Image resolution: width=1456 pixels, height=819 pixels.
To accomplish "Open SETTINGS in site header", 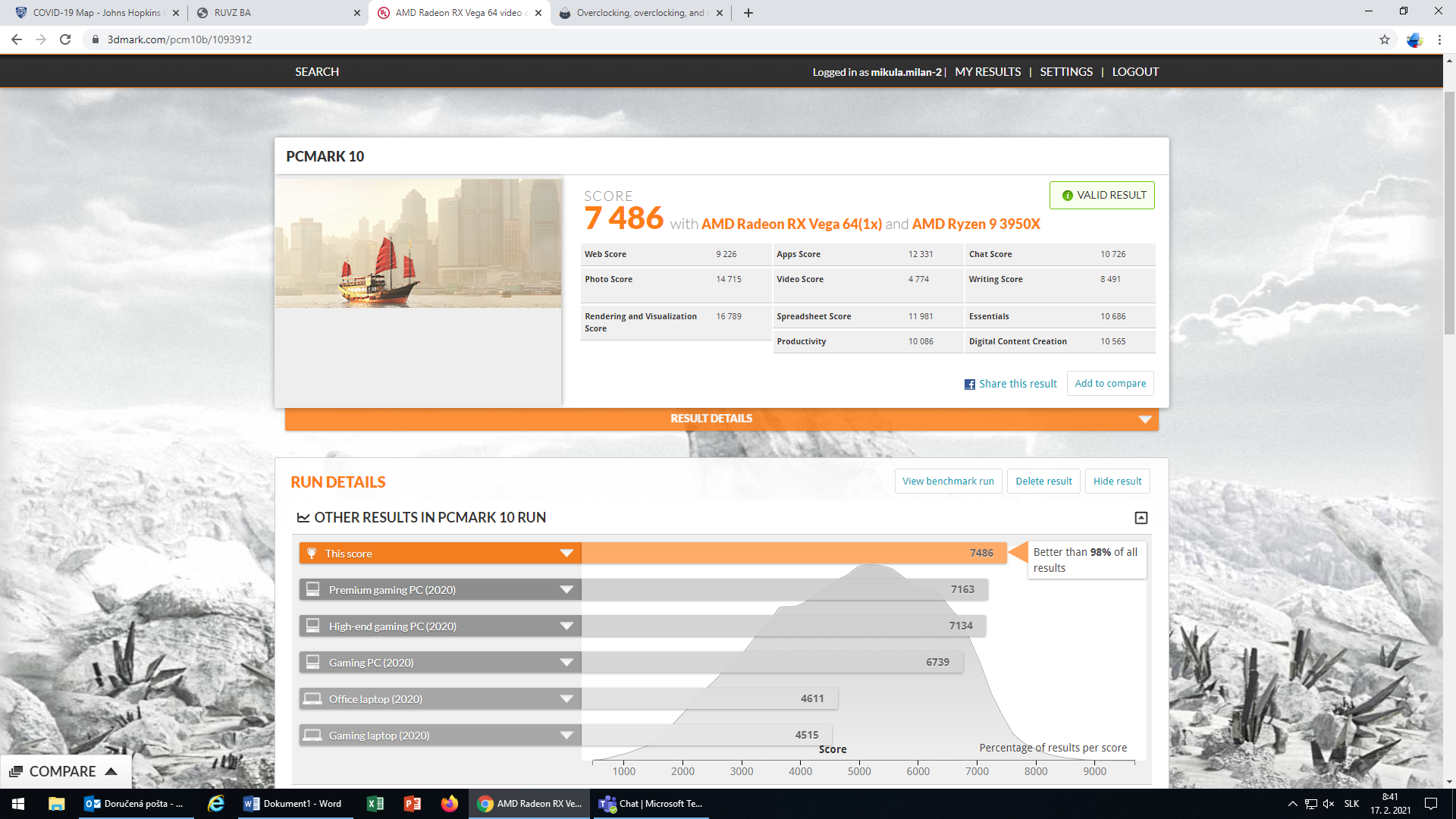I will point(1066,71).
